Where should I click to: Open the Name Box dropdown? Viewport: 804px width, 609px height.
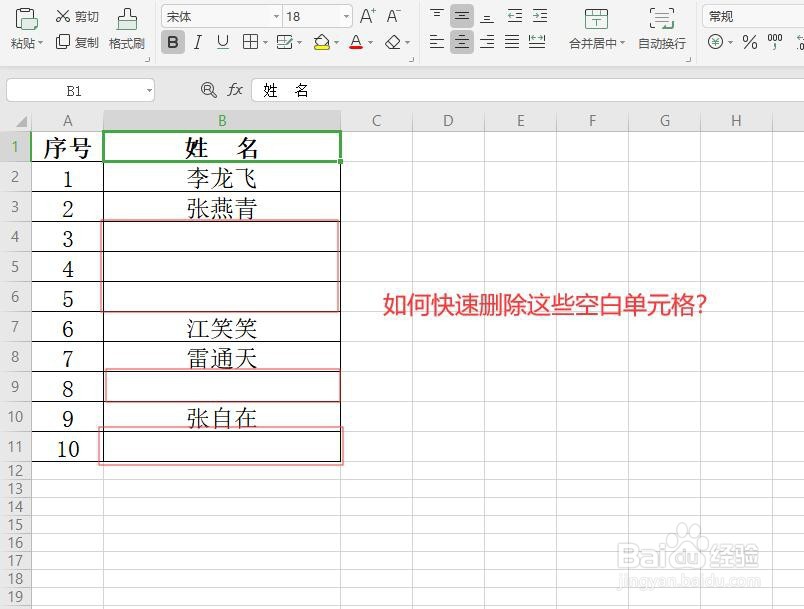tap(148, 90)
